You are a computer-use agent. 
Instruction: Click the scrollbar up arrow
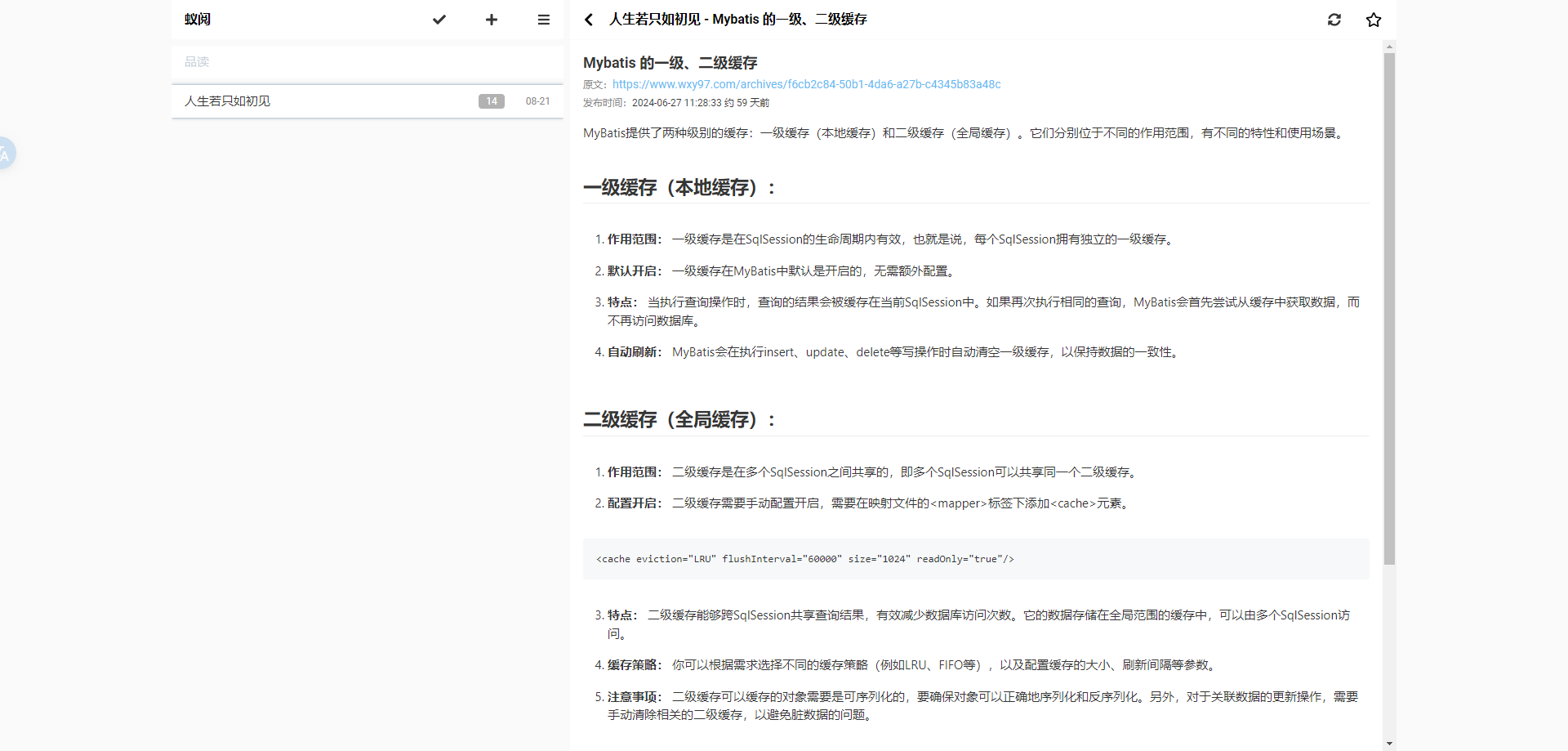1389,47
